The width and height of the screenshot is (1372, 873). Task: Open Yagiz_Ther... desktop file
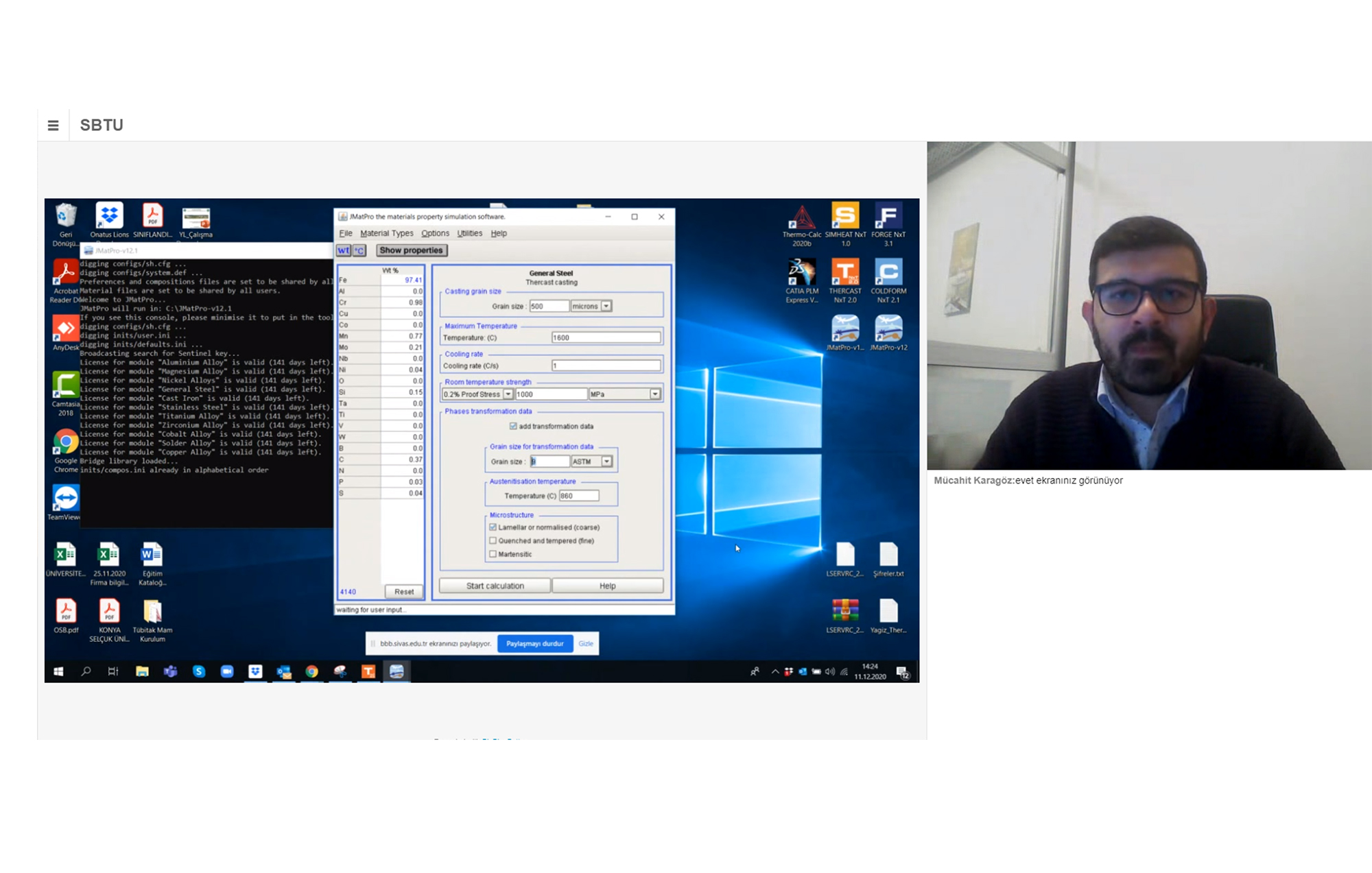point(888,616)
